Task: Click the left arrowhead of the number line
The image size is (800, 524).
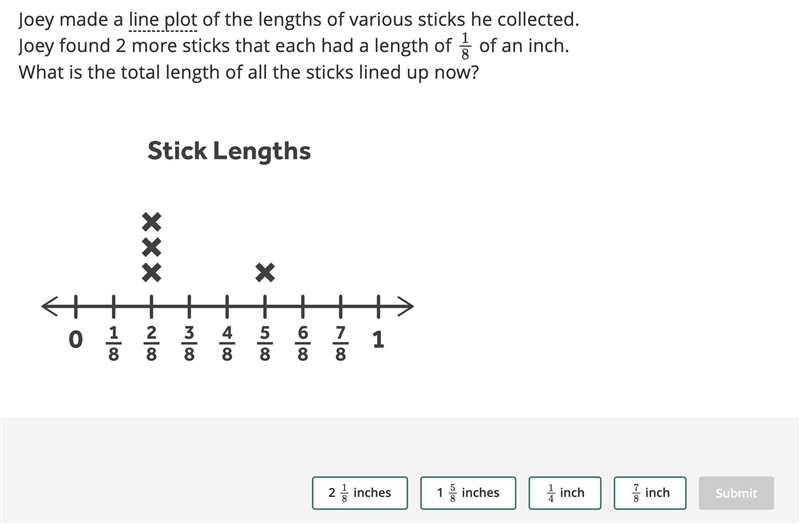Action: click(50, 306)
